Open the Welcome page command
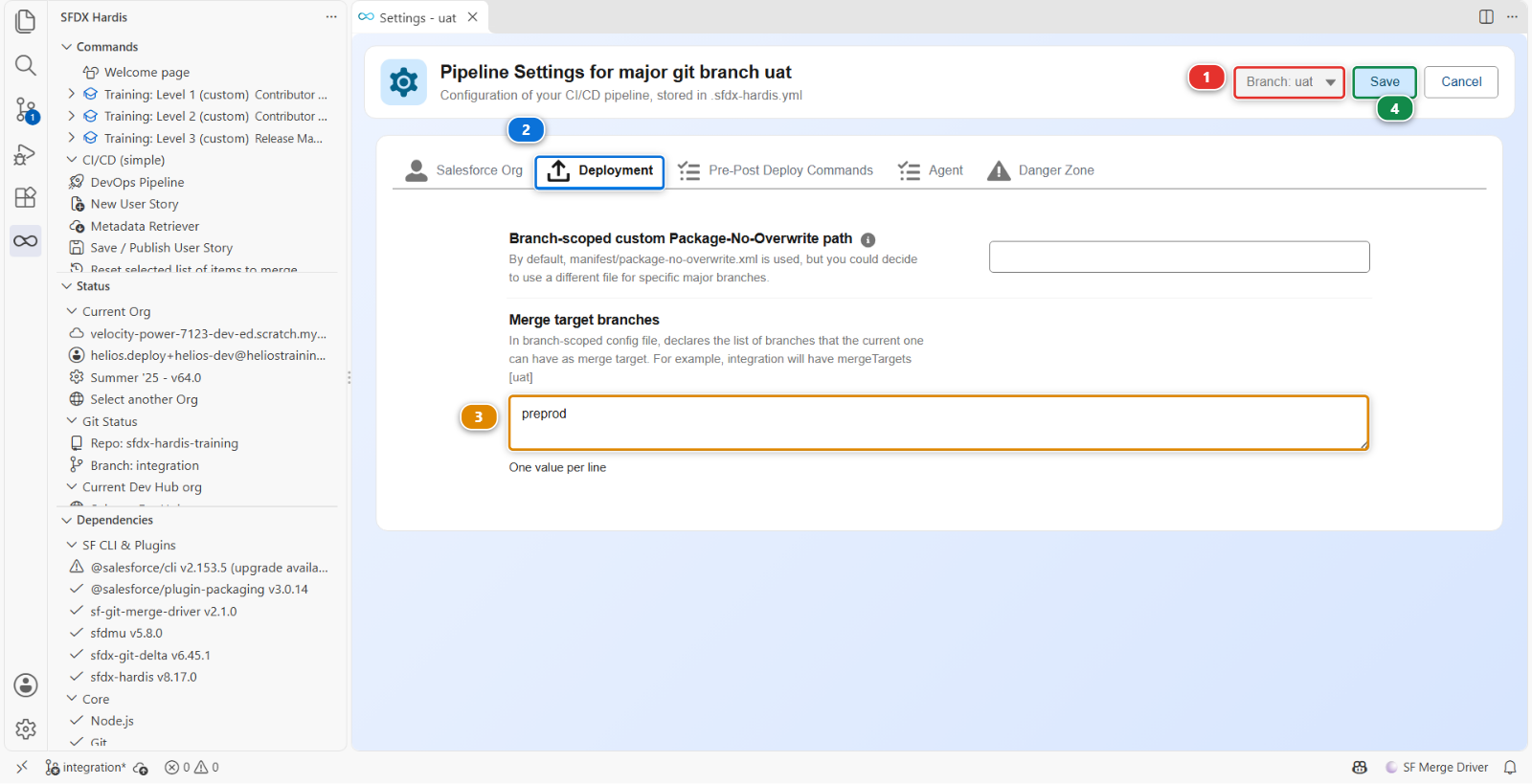The width and height of the screenshot is (1532, 784). pos(146,72)
